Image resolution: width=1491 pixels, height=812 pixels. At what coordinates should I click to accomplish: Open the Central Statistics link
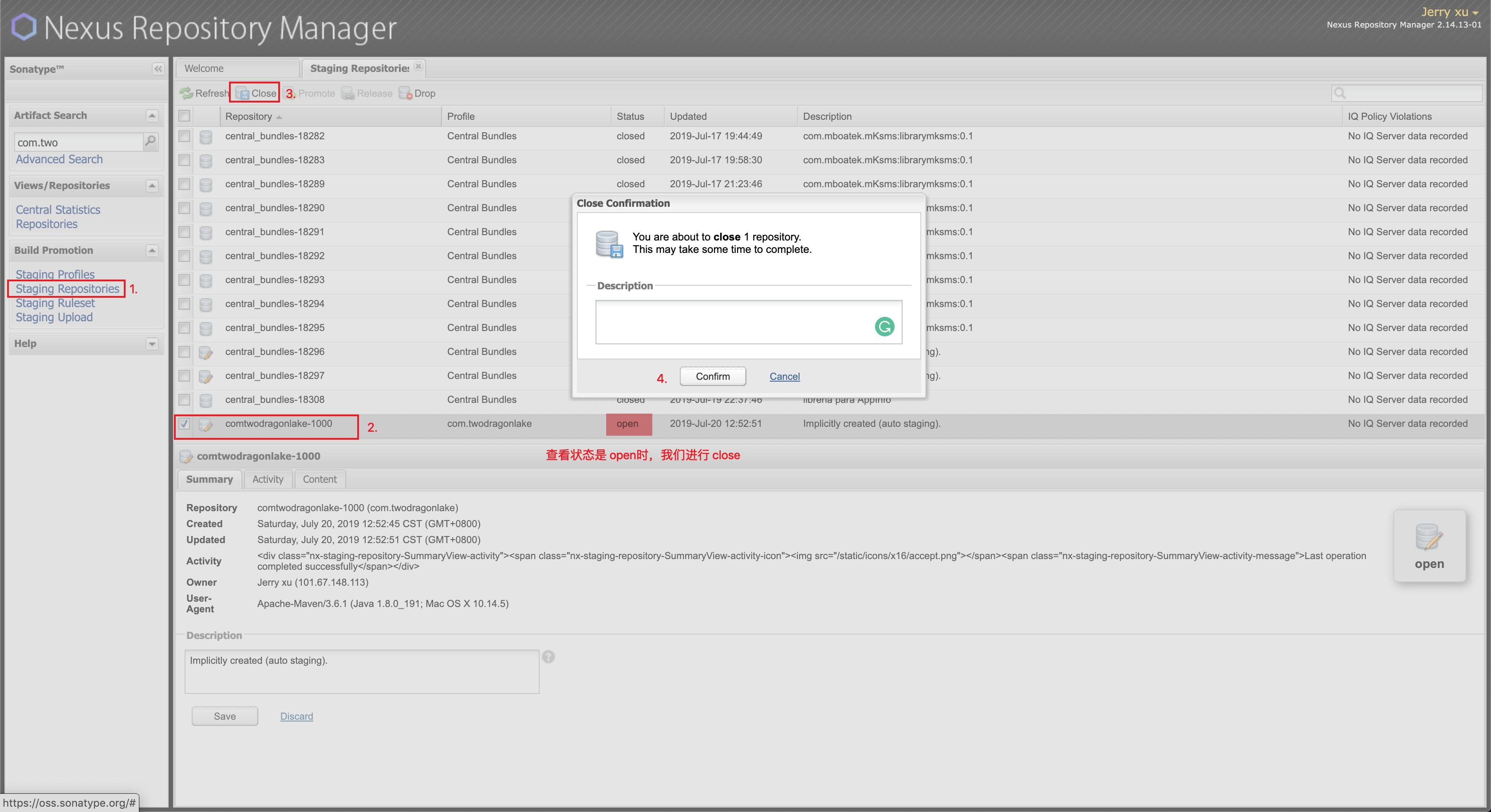58,209
